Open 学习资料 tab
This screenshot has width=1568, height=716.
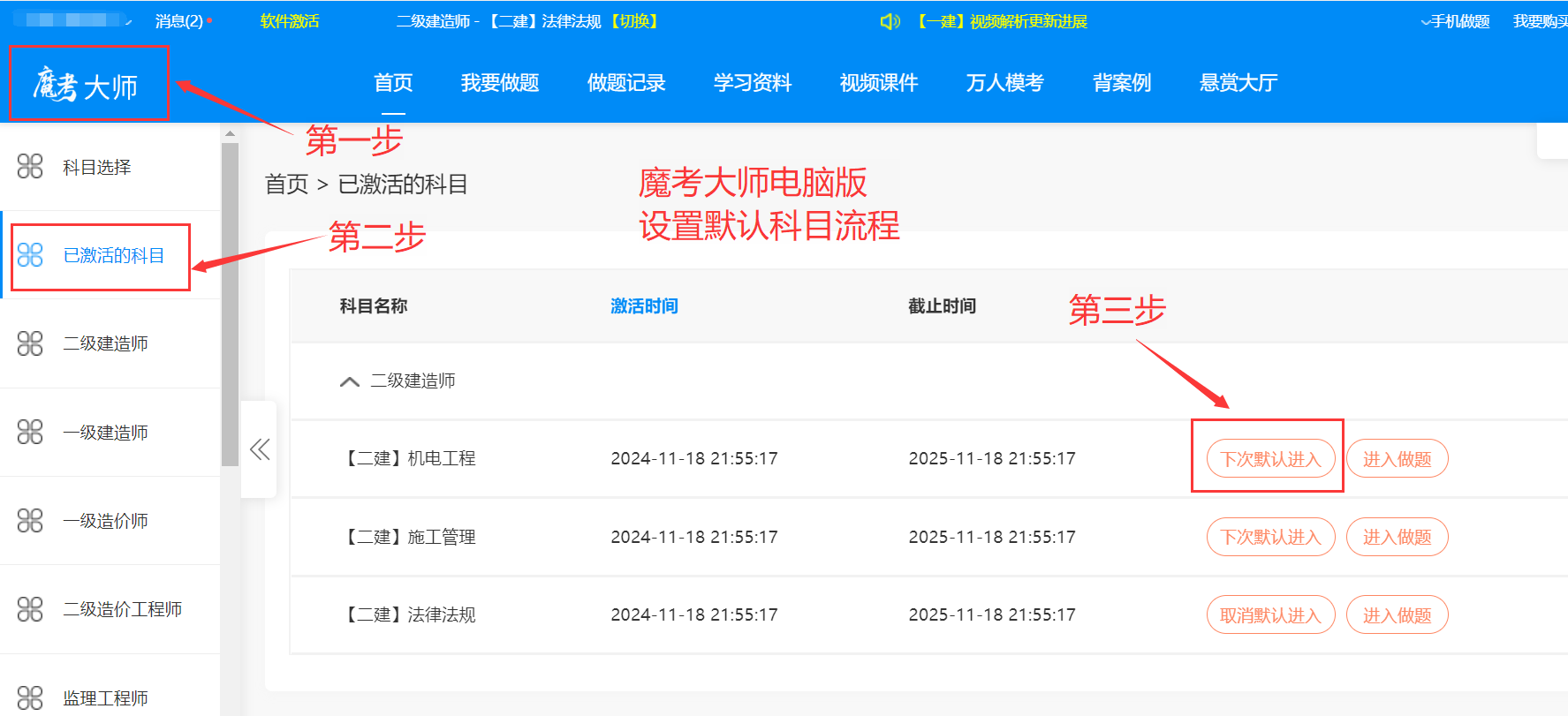(x=753, y=83)
